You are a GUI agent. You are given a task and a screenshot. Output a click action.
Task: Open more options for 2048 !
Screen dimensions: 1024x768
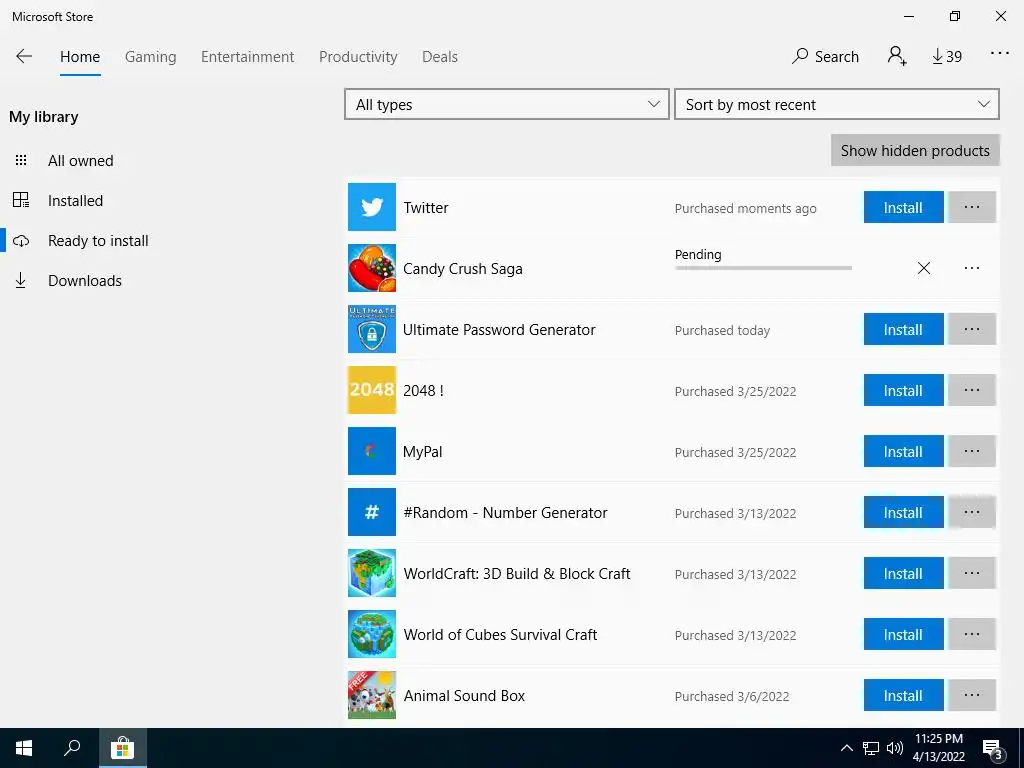pos(972,390)
